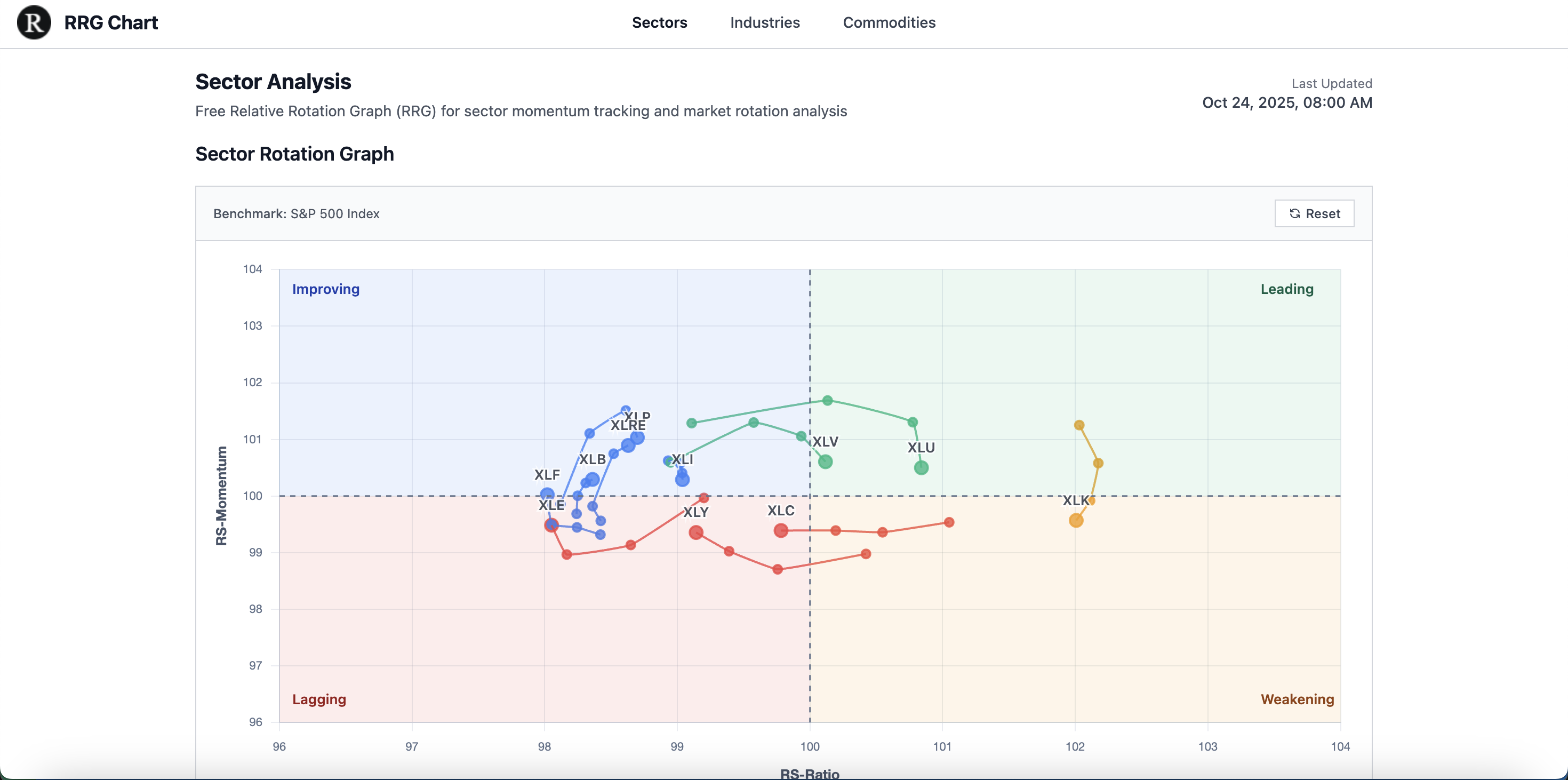Viewport: 1568px width, 780px height.
Task: Click the large XLV green data point
Action: pyautogui.click(x=825, y=461)
